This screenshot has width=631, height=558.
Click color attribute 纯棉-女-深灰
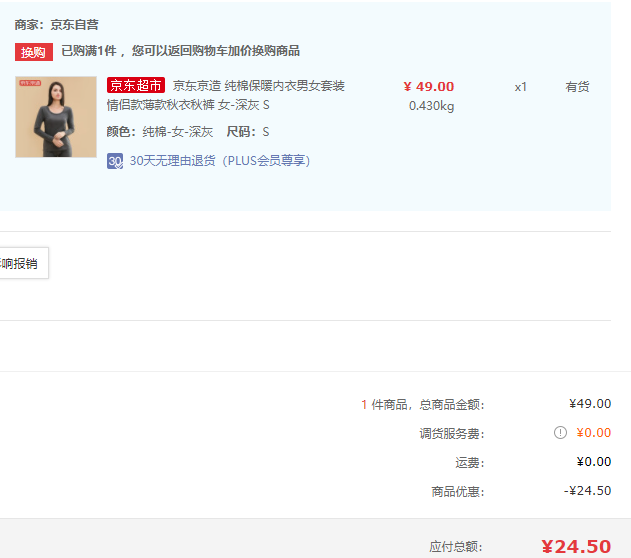click(177, 132)
